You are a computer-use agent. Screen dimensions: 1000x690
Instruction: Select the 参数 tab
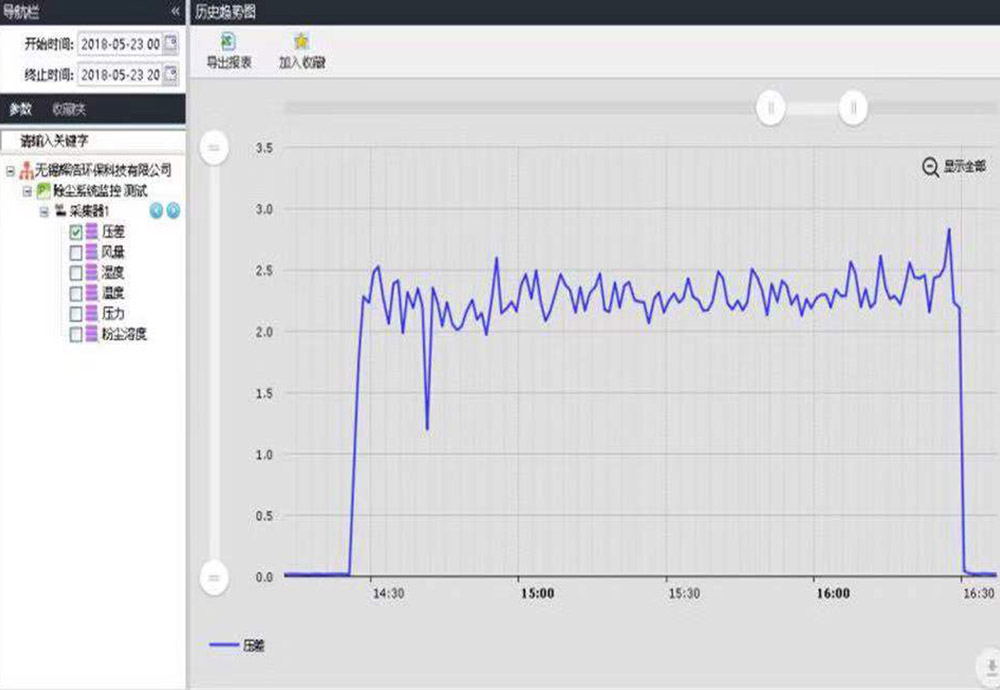pos(20,109)
